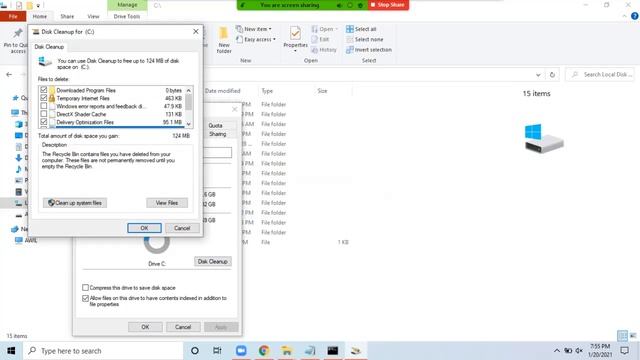Open Cortana circle icon
640x360 pixels.
195,351
